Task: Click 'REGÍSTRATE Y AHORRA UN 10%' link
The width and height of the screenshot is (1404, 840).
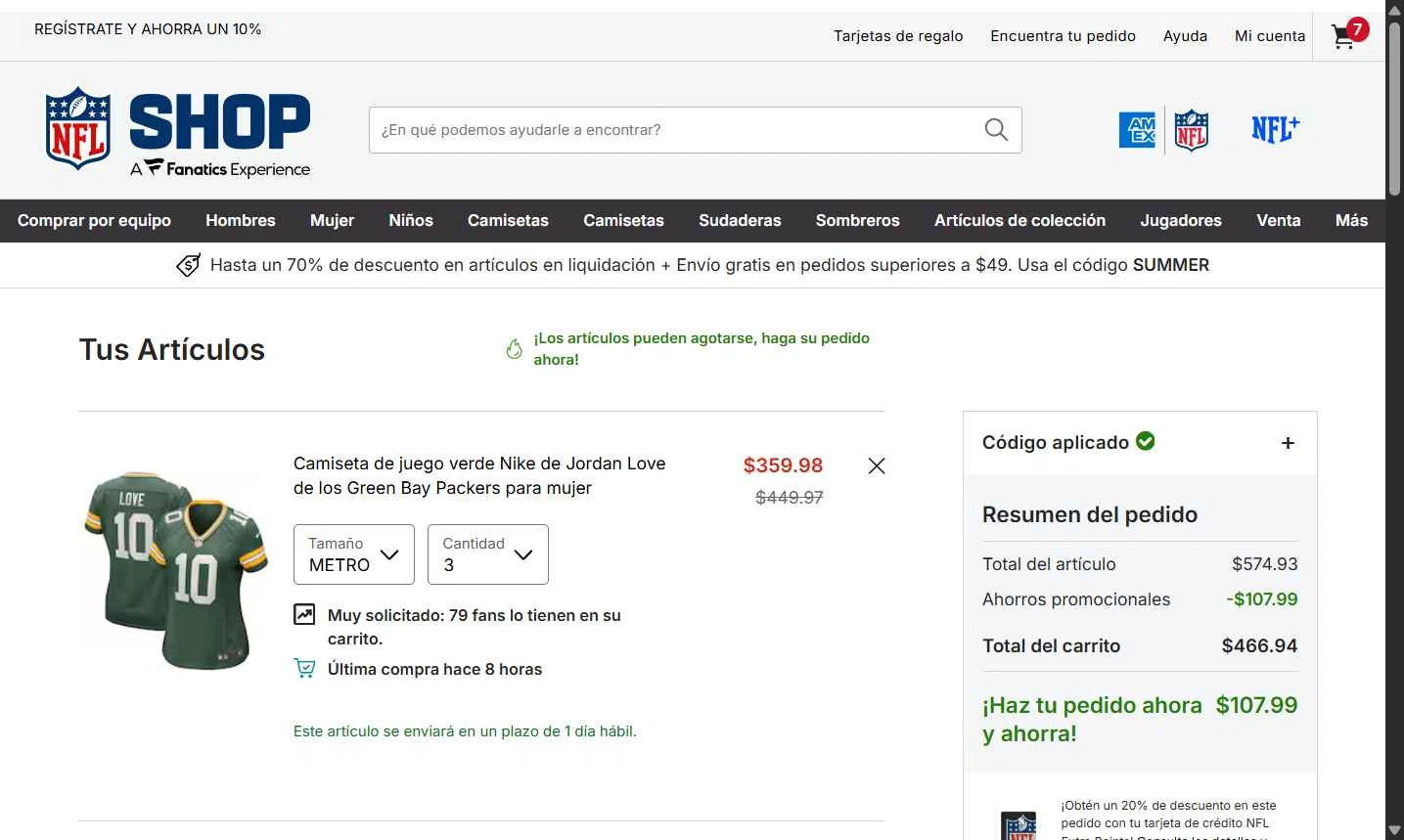Action: point(148,29)
